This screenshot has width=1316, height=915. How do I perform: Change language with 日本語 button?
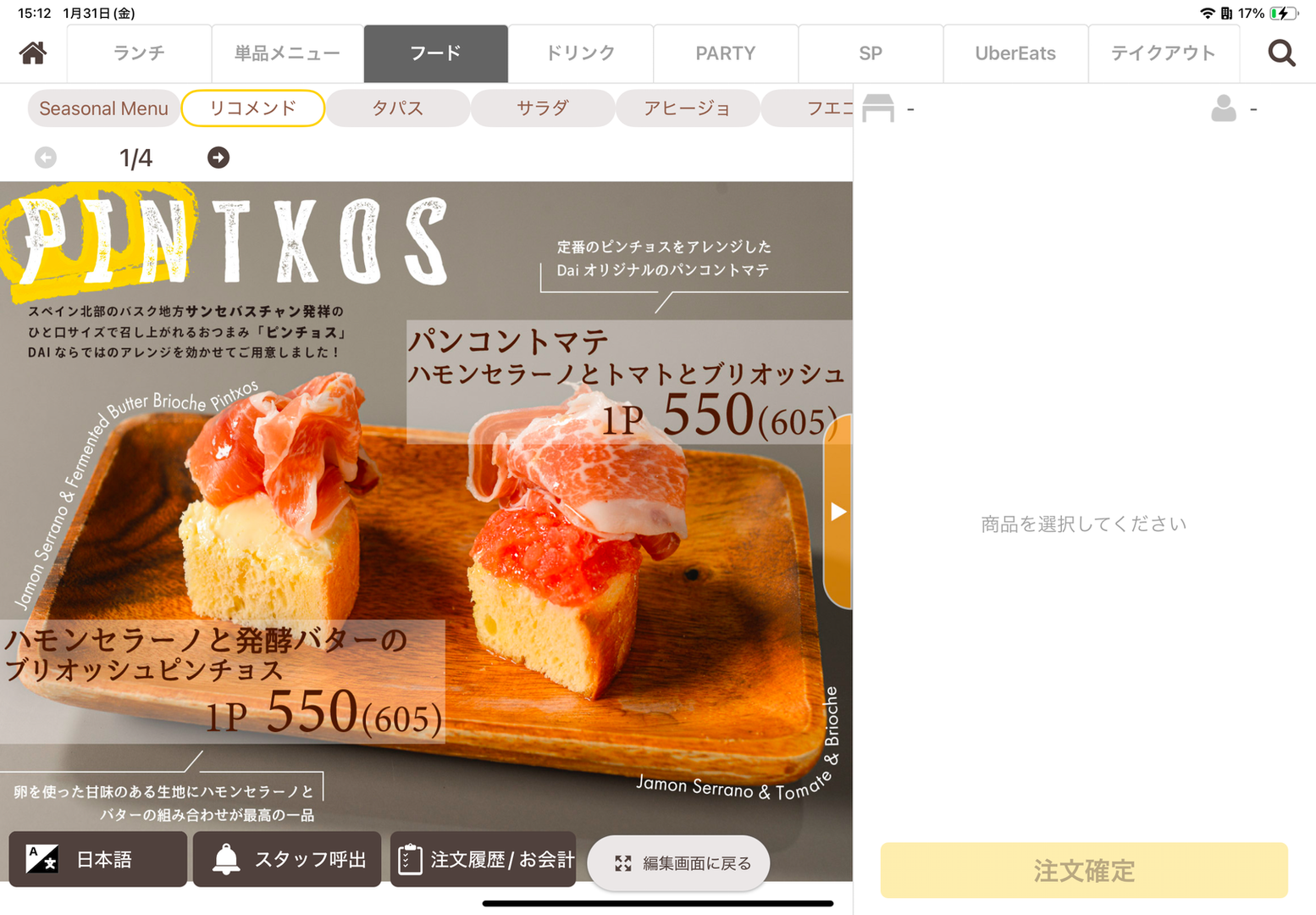(x=98, y=859)
